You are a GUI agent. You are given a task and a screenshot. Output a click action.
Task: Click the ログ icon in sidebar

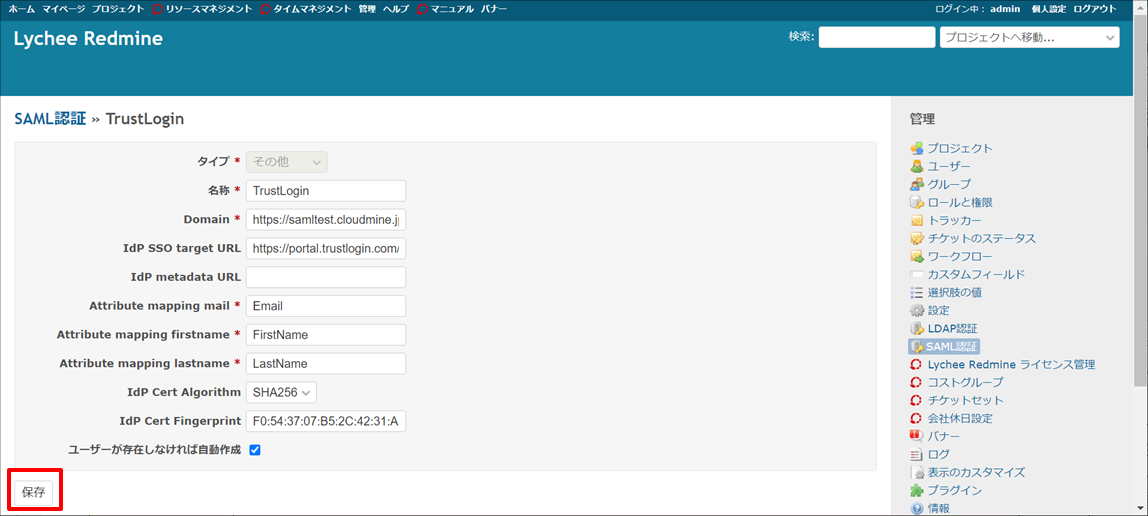[x=916, y=455]
